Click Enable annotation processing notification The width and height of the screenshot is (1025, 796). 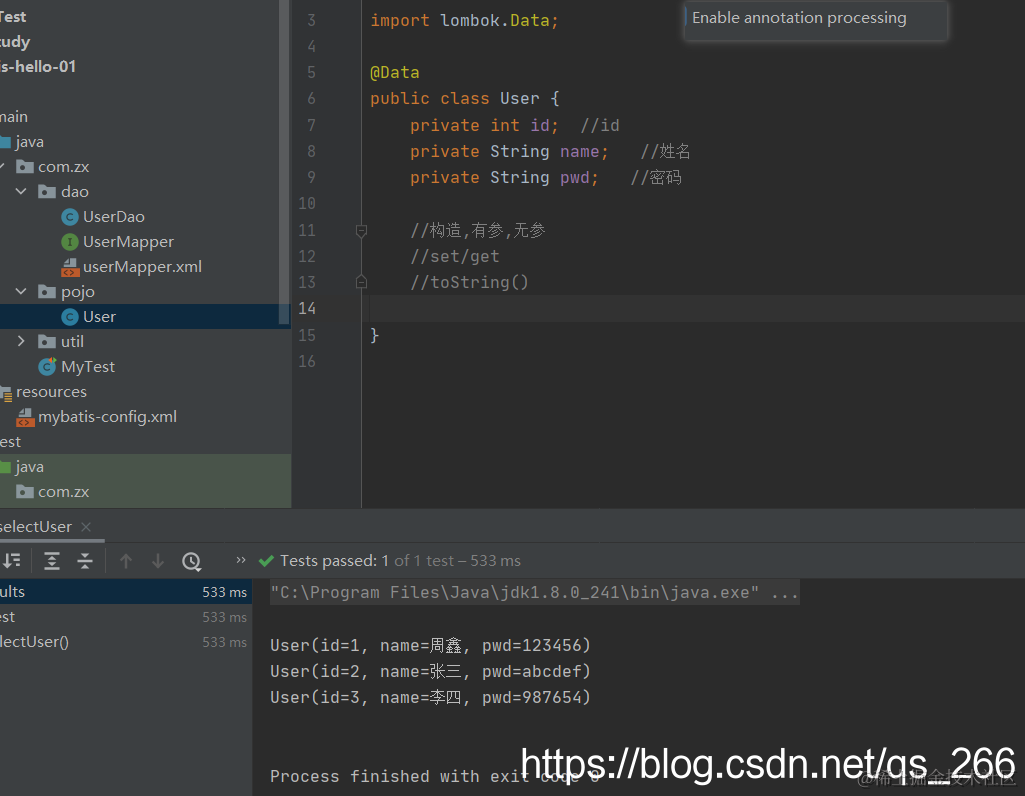[x=799, y=18]
